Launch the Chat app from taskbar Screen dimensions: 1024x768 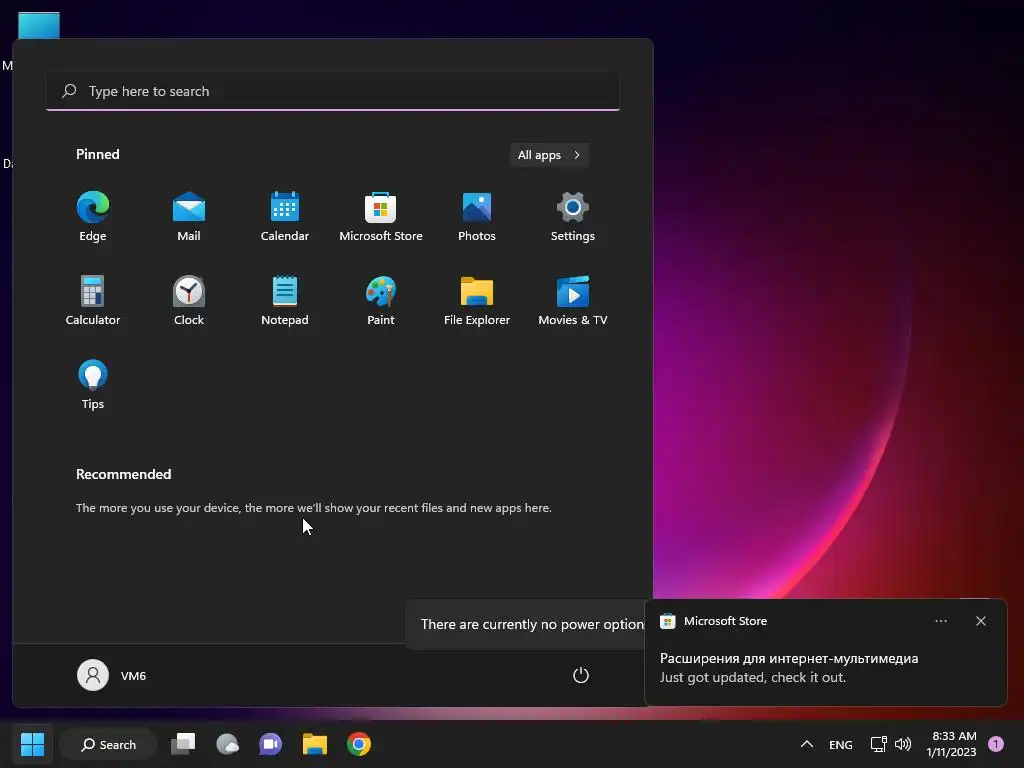270,744
